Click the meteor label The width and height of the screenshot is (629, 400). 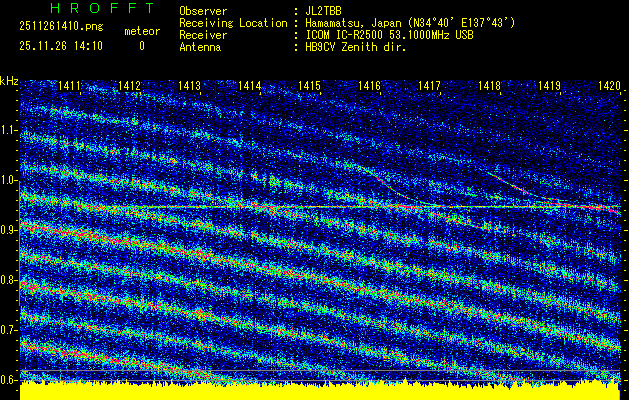pyautogui.click(x=141, y=31)
